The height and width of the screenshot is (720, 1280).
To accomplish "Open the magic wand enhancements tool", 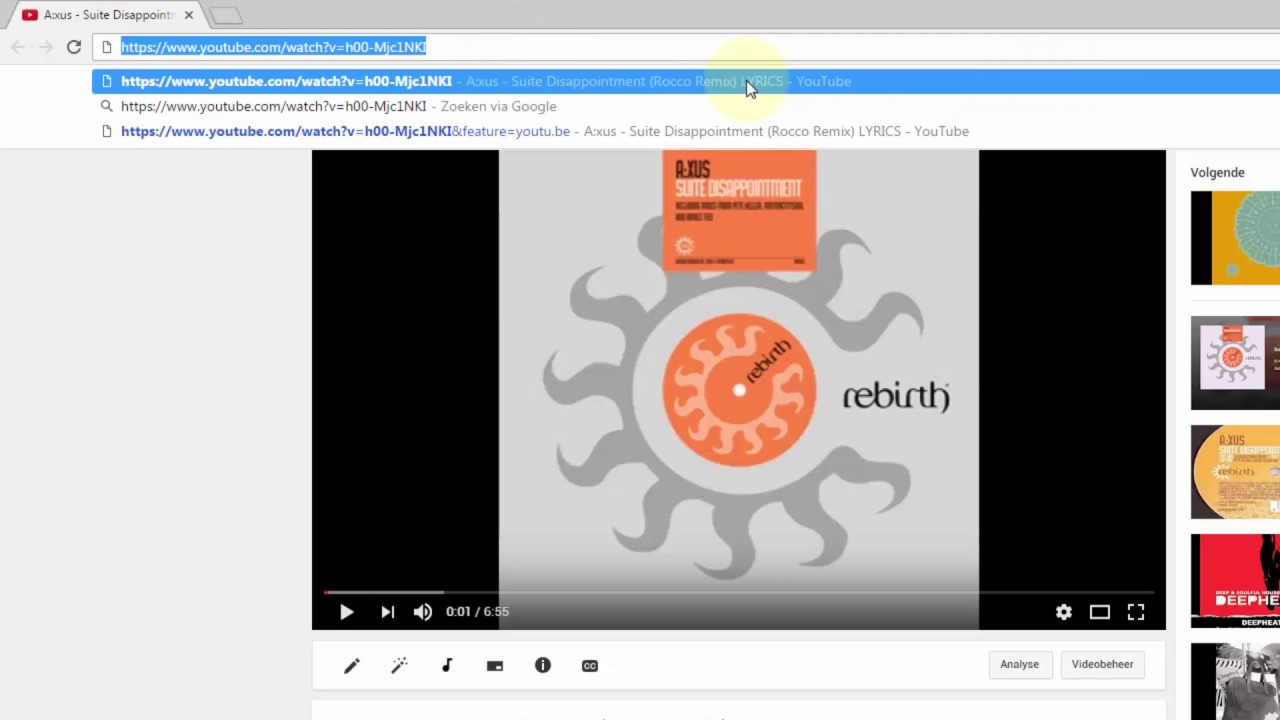I will [x=399, y=666].
